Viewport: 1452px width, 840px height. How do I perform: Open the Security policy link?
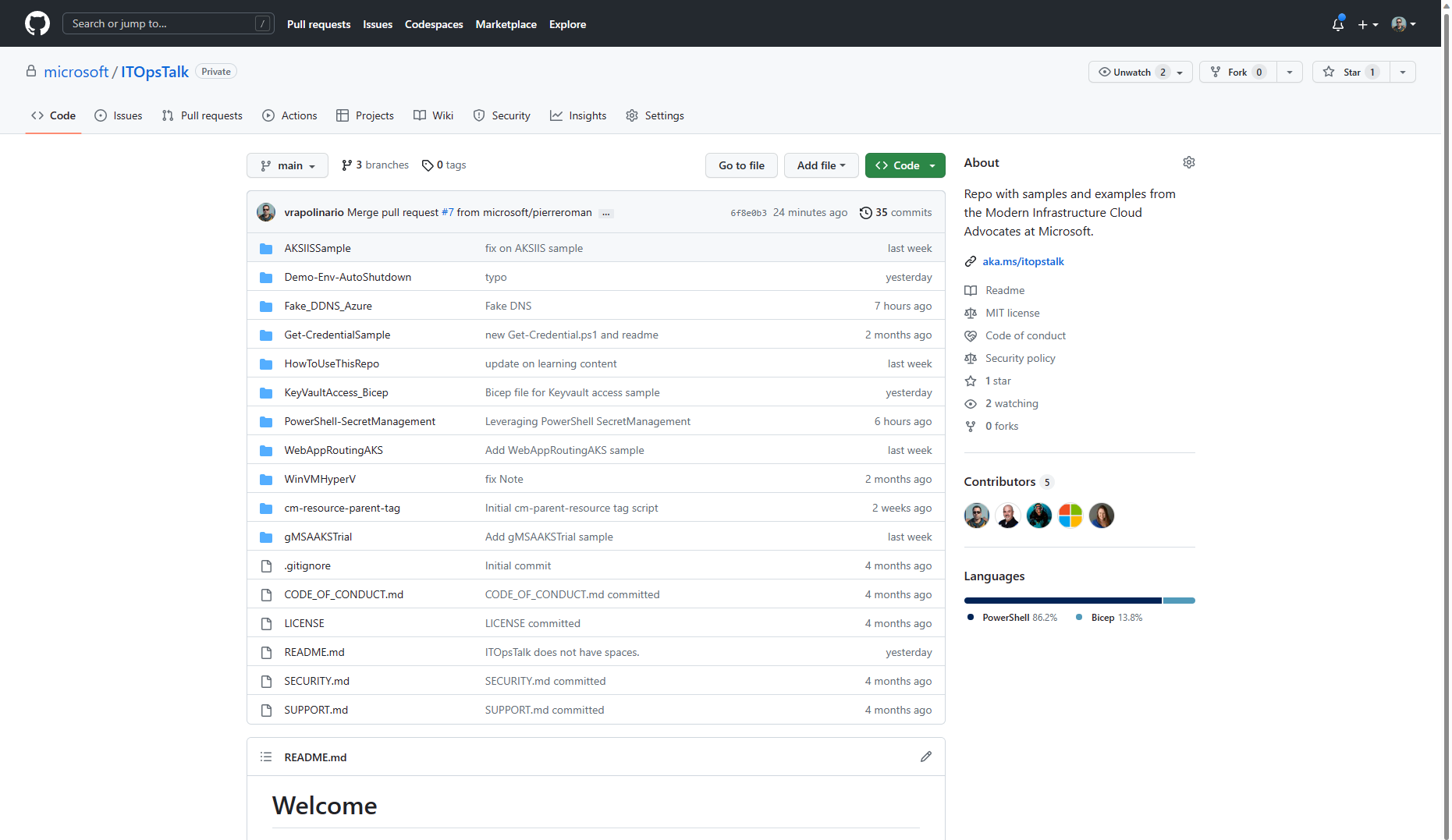[1020, 358]
